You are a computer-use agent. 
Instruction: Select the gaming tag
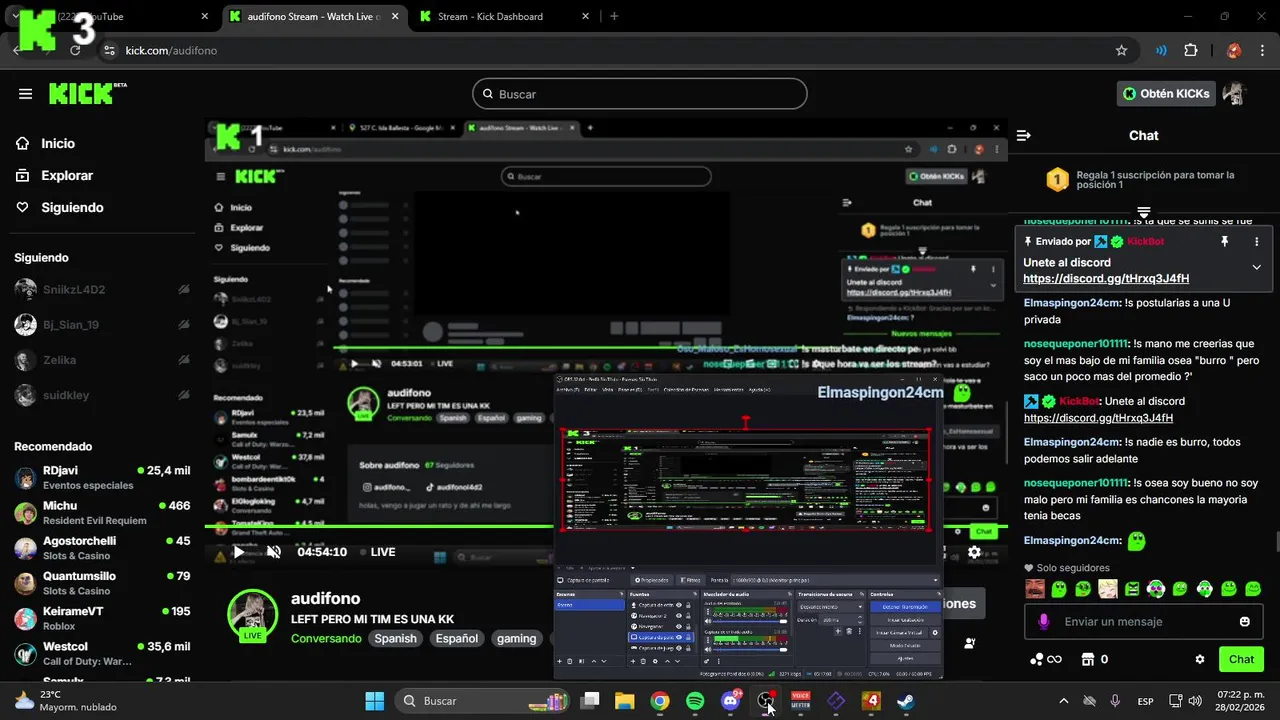516,638
